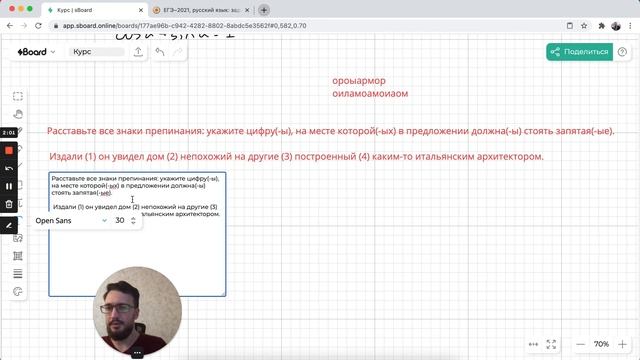
Task: Click the red 'Расставьте все знаки препинания' line
Action: (x=331, y=131)
